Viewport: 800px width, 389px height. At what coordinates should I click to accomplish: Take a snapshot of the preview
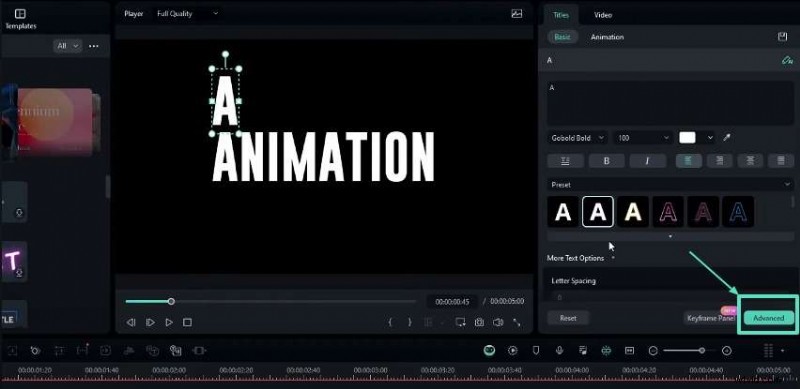coord(479,322)
